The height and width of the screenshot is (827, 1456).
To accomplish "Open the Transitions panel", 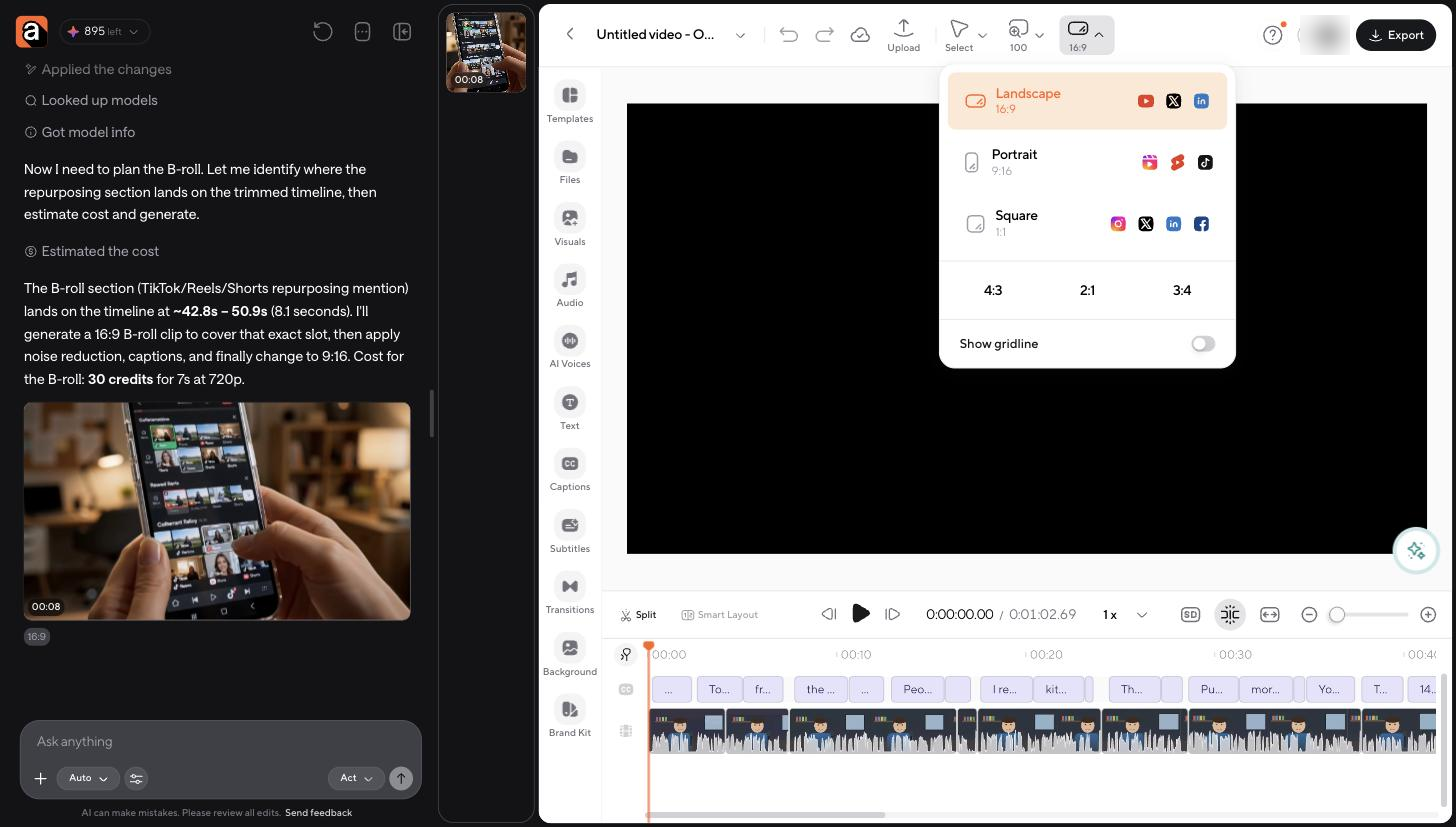I will [570, 595].
